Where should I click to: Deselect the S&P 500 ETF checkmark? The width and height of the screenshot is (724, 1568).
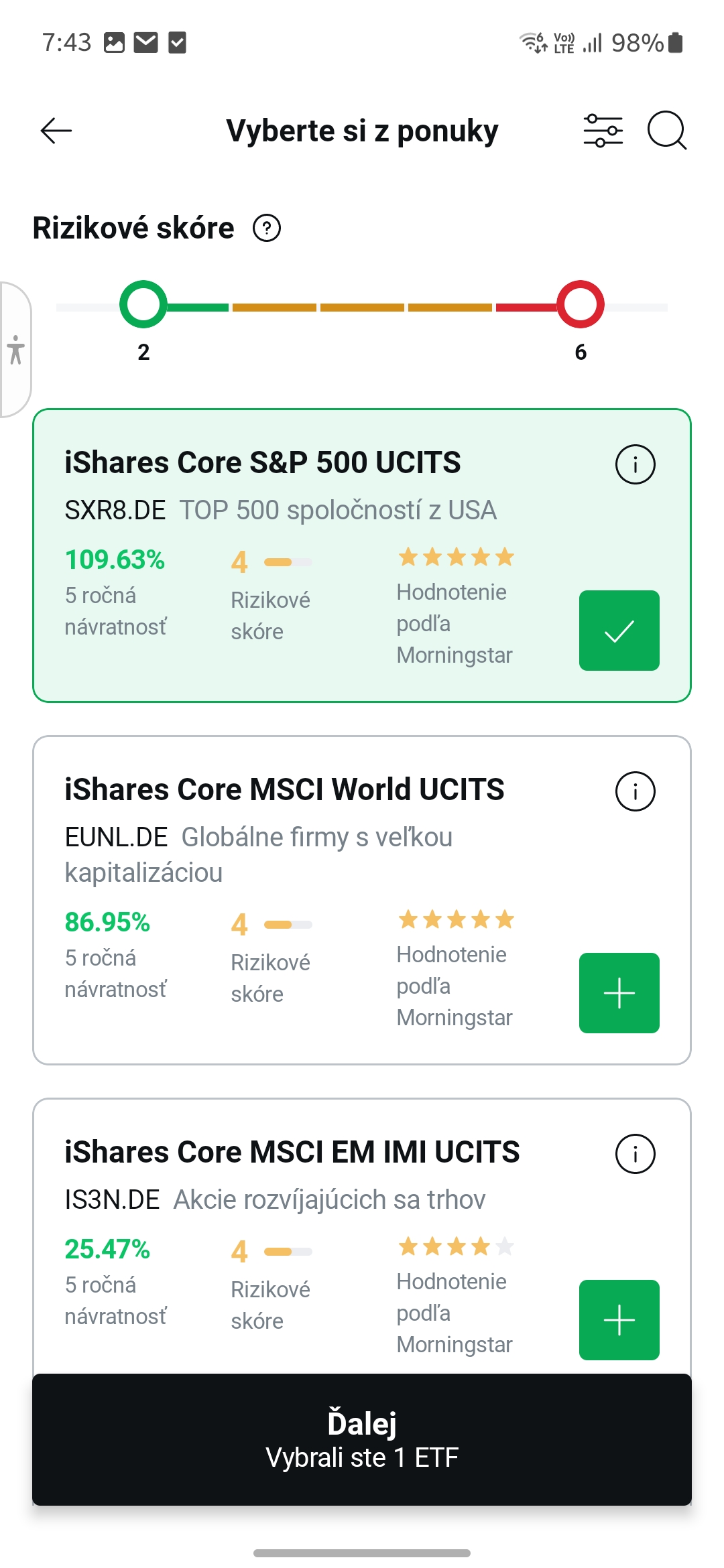pos(619,631)
